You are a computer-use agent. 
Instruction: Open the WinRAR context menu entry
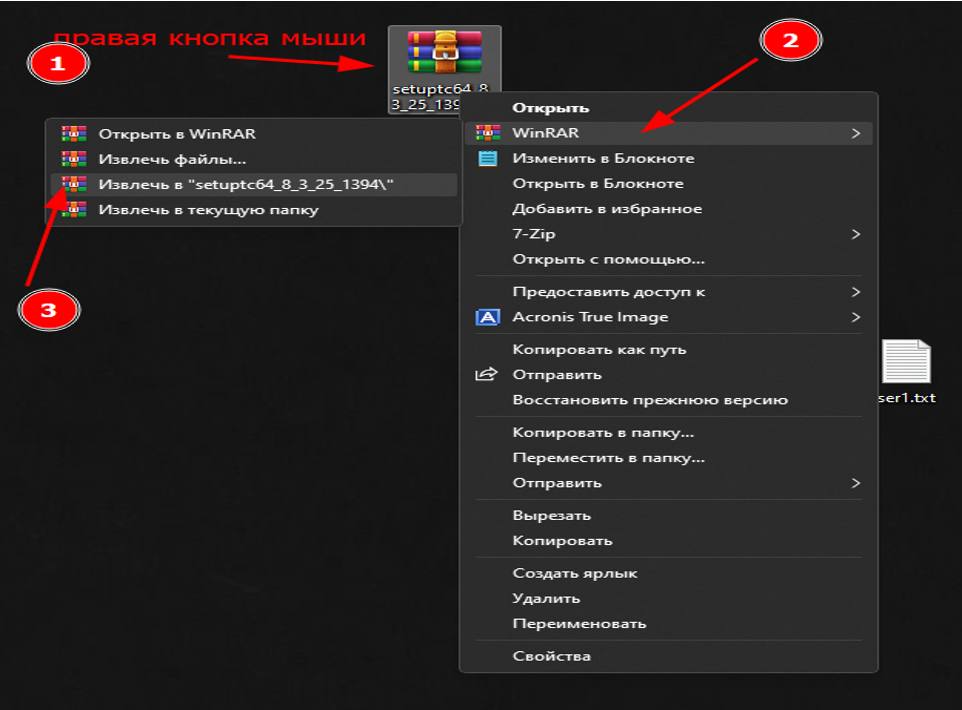coord(669,133)
